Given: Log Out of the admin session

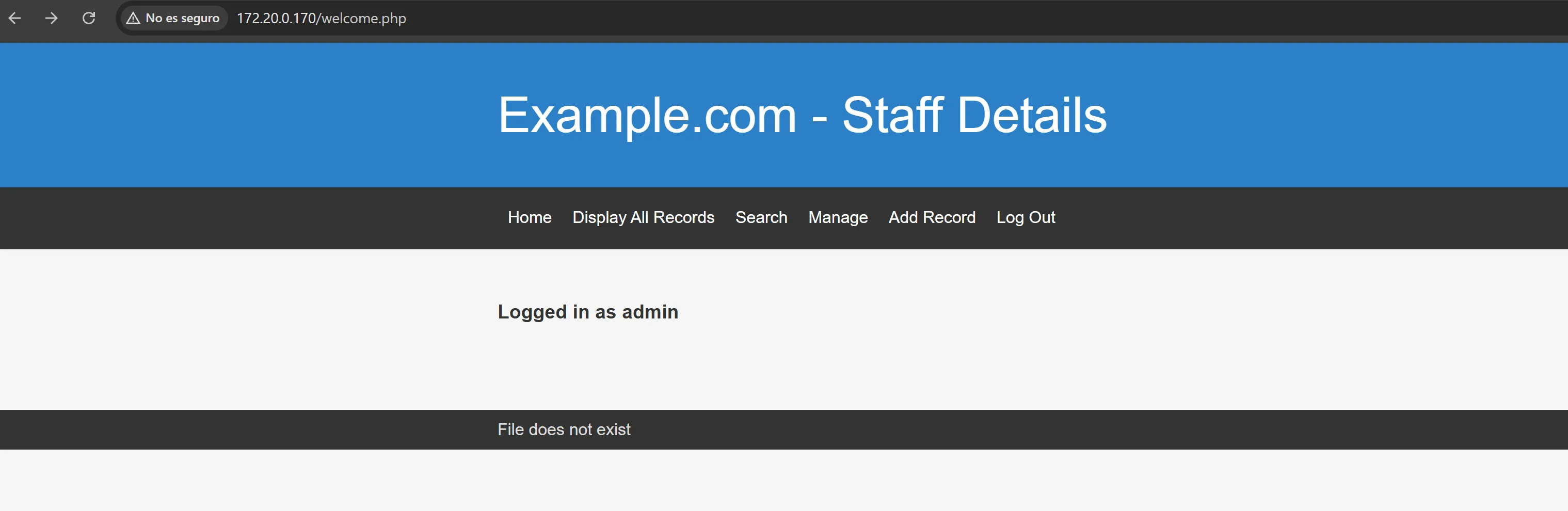Looking at the screenshot, I should [x=1025, y=217].
